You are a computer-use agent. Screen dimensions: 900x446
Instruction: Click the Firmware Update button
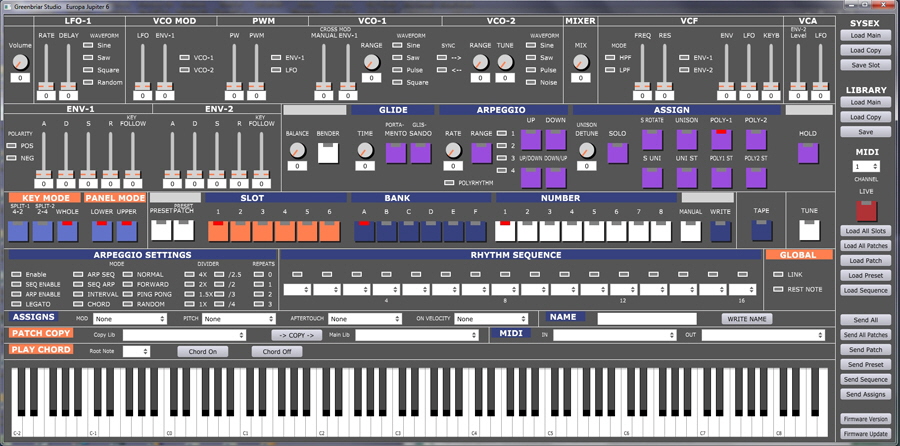click(x=866, y=433)
